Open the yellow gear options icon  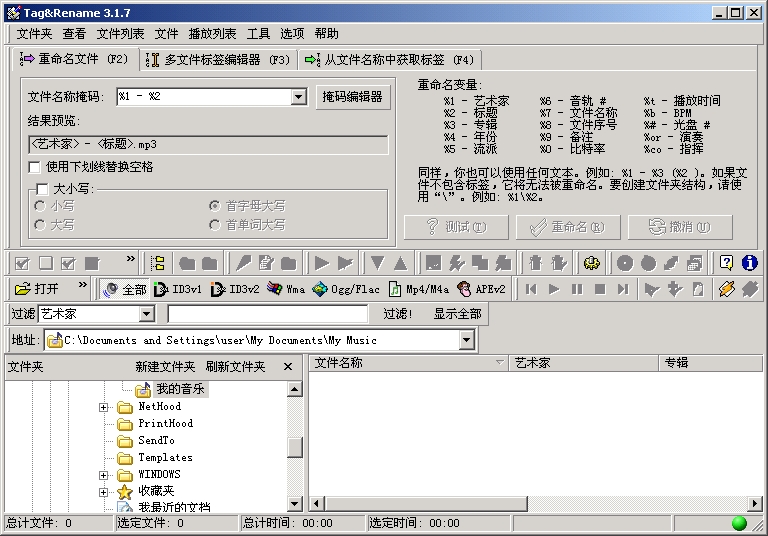coord(592,263)
